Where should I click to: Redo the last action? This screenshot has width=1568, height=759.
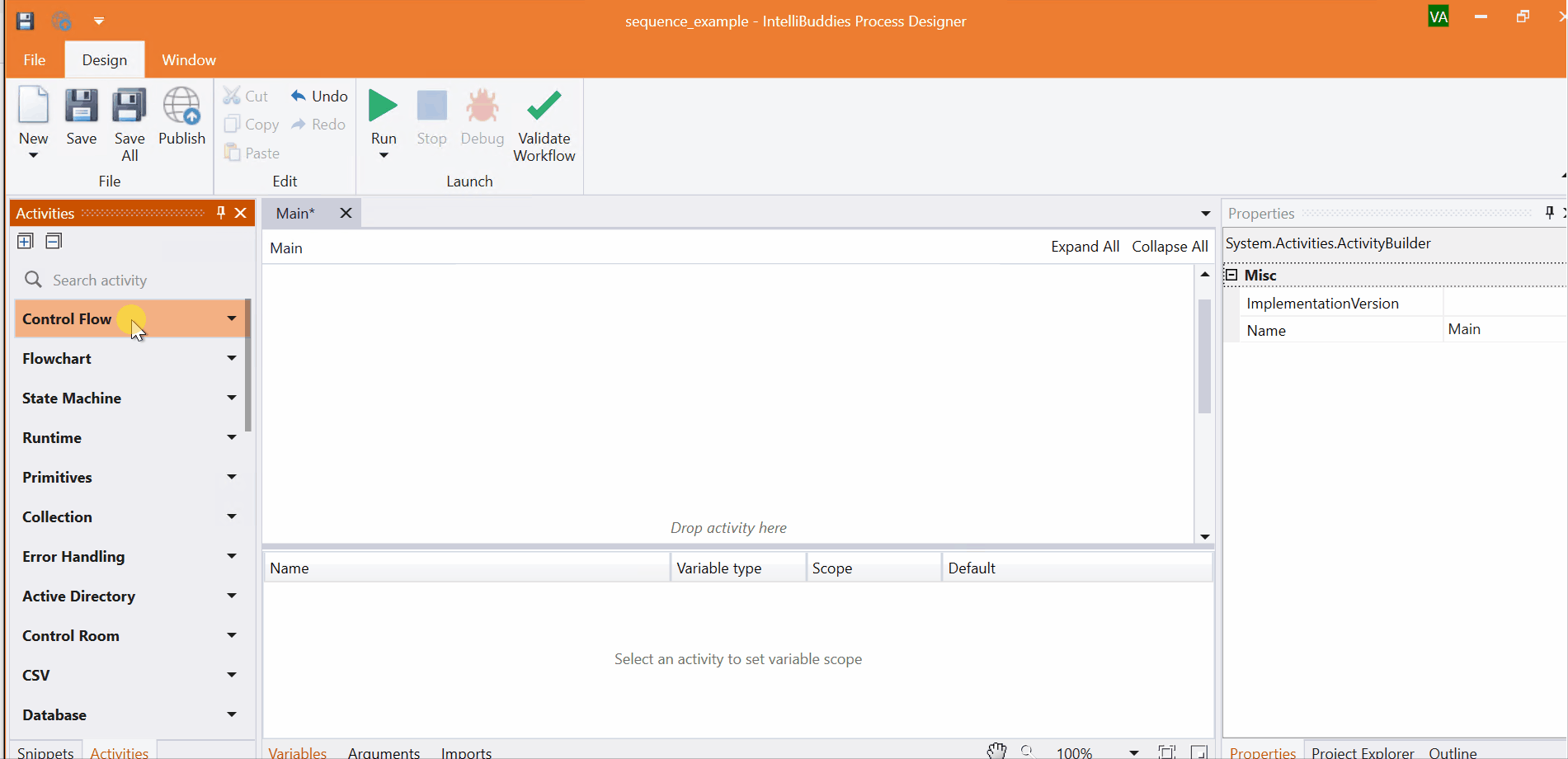point(318,124)
